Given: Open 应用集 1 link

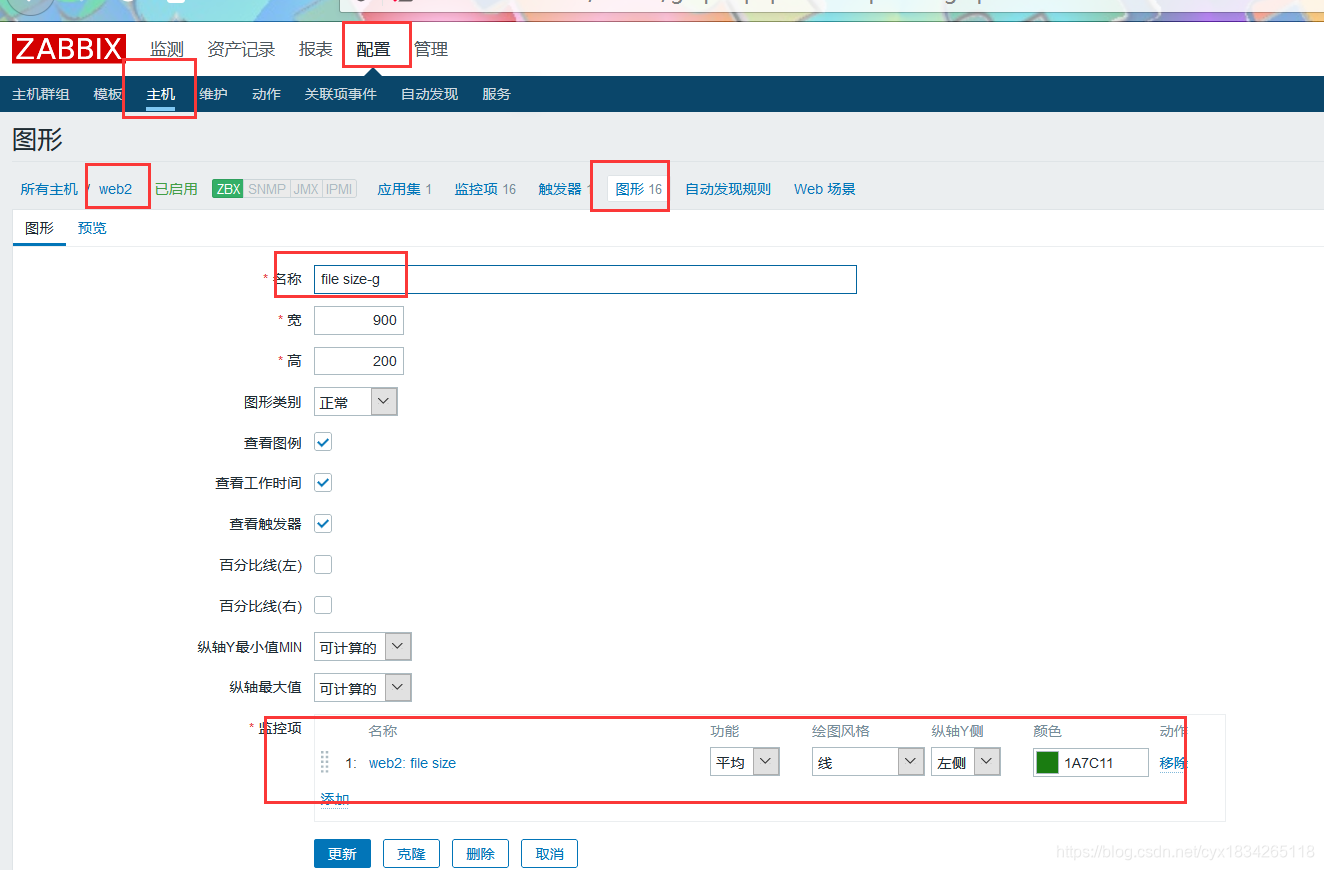Looking at the screenshot, I should 404,189.
